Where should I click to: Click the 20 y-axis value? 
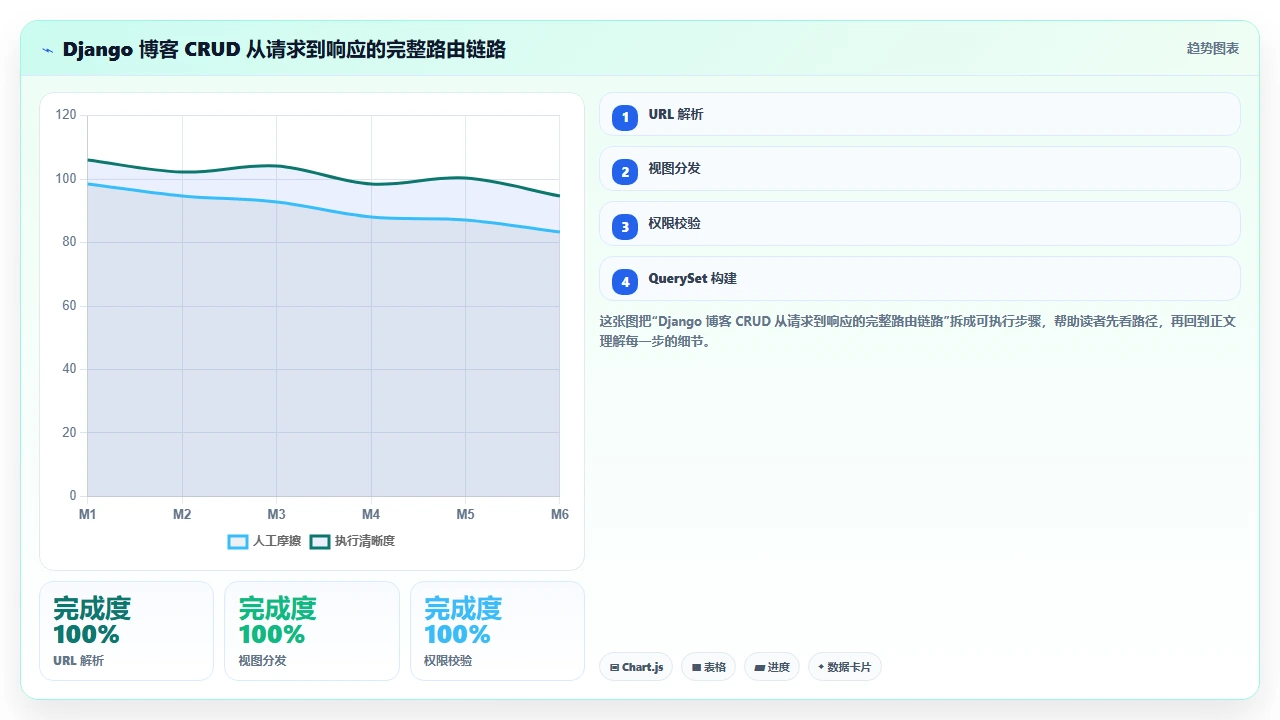(x=69, y=433)
